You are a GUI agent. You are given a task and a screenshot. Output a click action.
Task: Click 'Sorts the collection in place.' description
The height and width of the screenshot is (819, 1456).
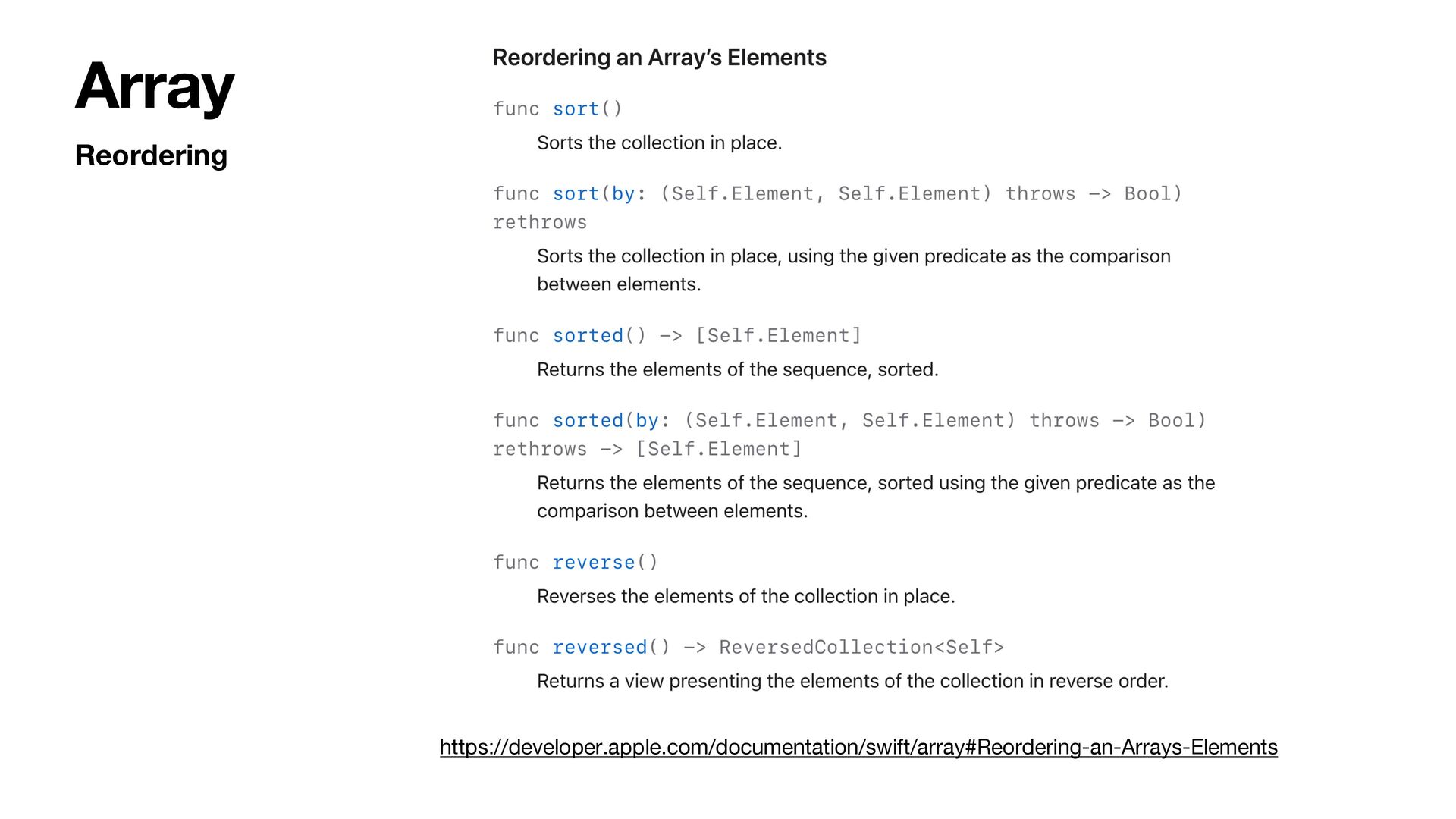659,143
